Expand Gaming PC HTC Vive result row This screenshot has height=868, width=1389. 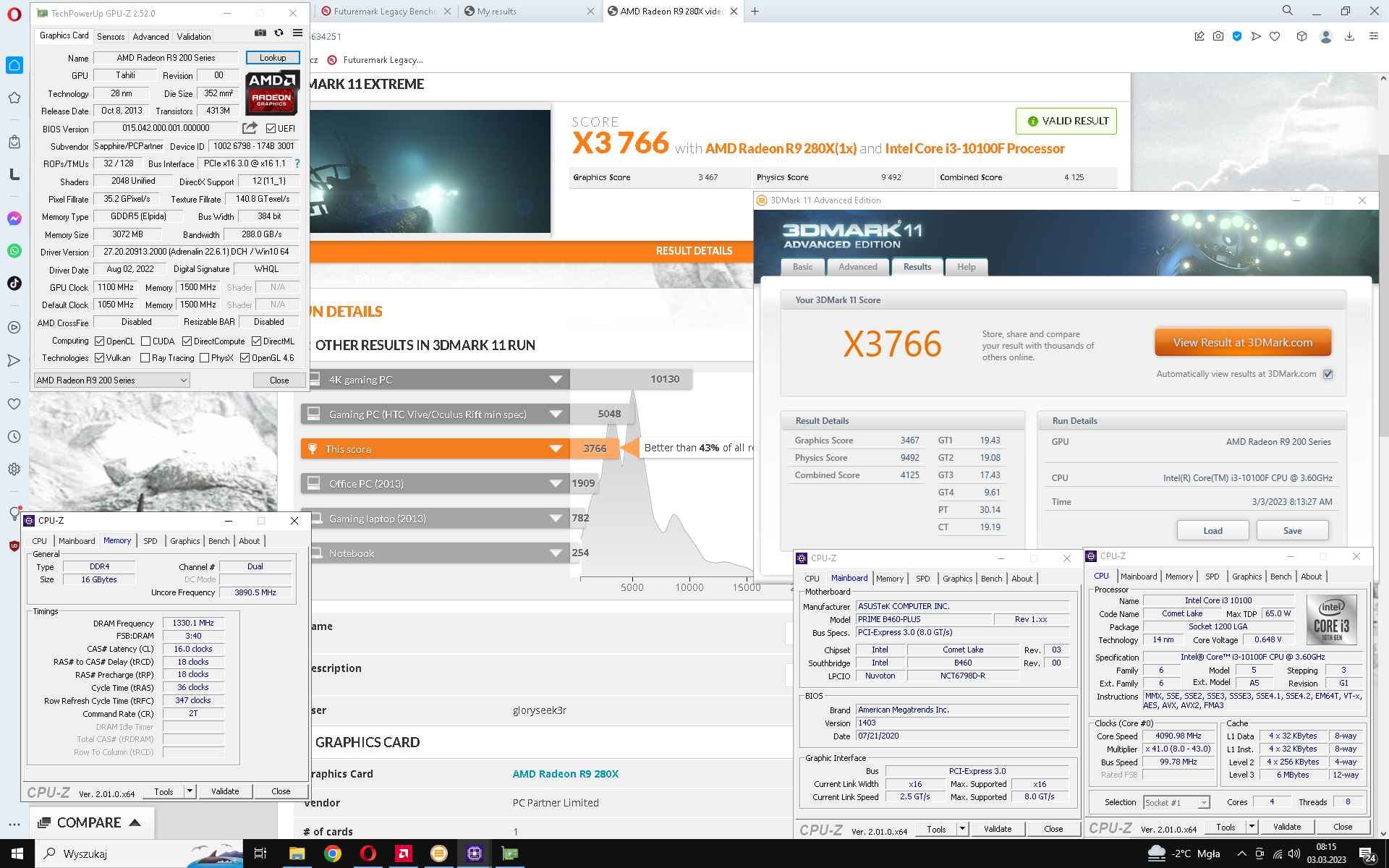pyautogui.click(x=556, y=414)
